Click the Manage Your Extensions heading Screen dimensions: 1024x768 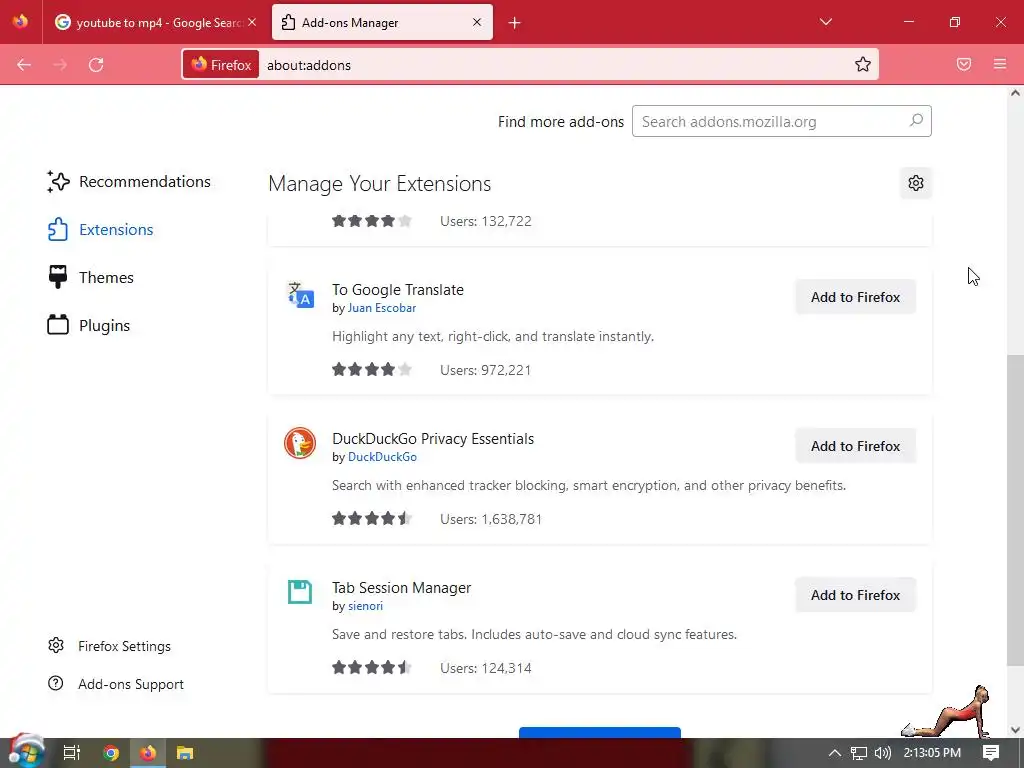point(379,184)
